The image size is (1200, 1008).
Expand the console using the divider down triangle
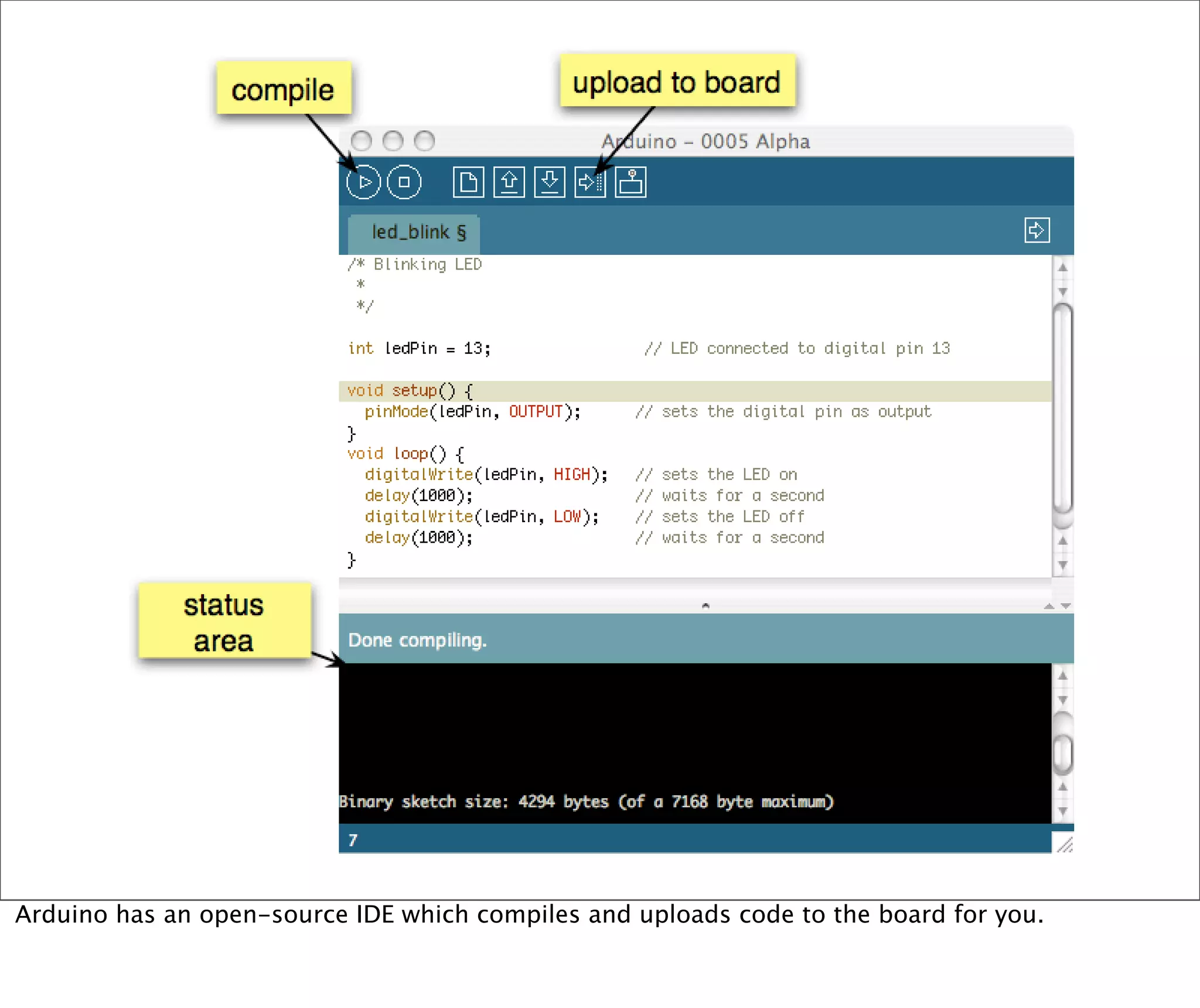(1066, 607)
